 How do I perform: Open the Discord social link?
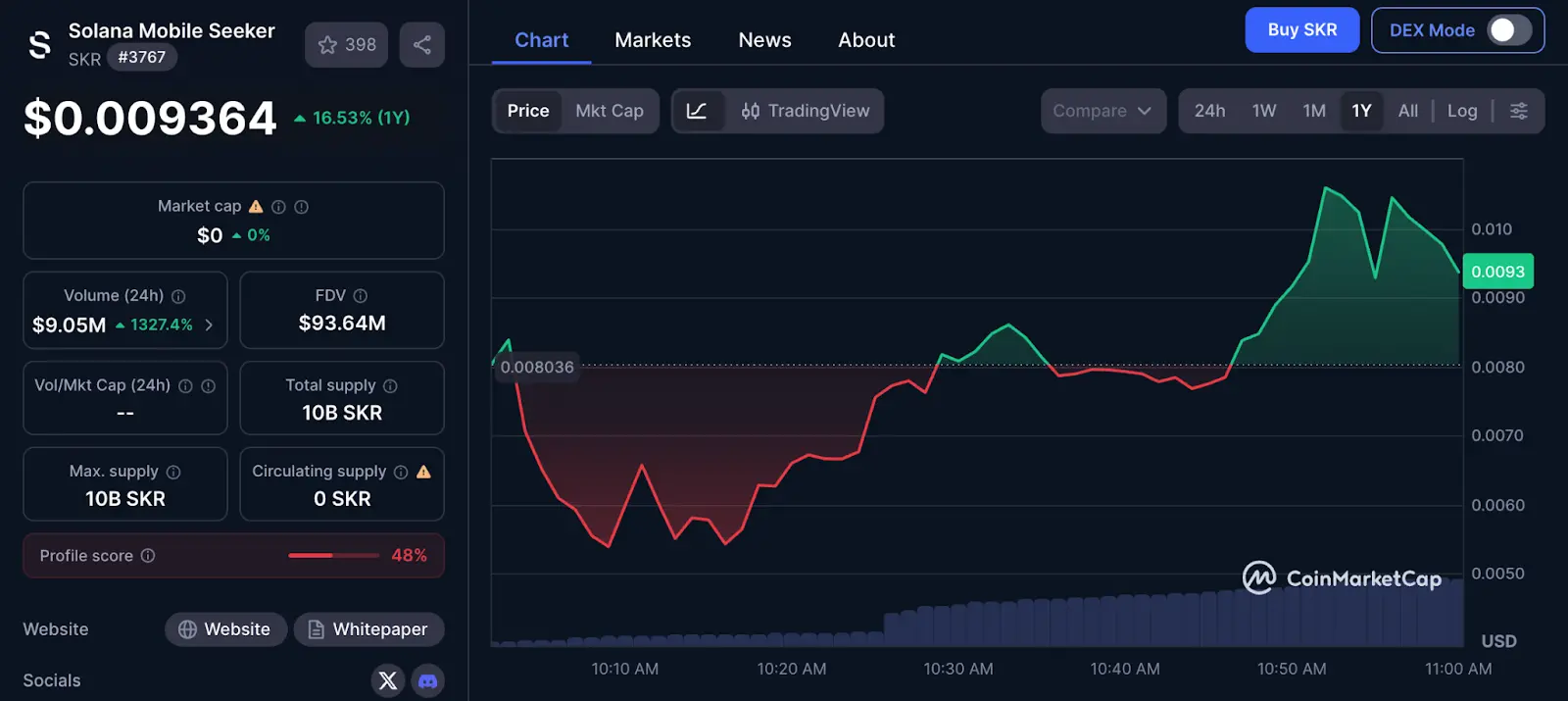[x=428, y=680]
